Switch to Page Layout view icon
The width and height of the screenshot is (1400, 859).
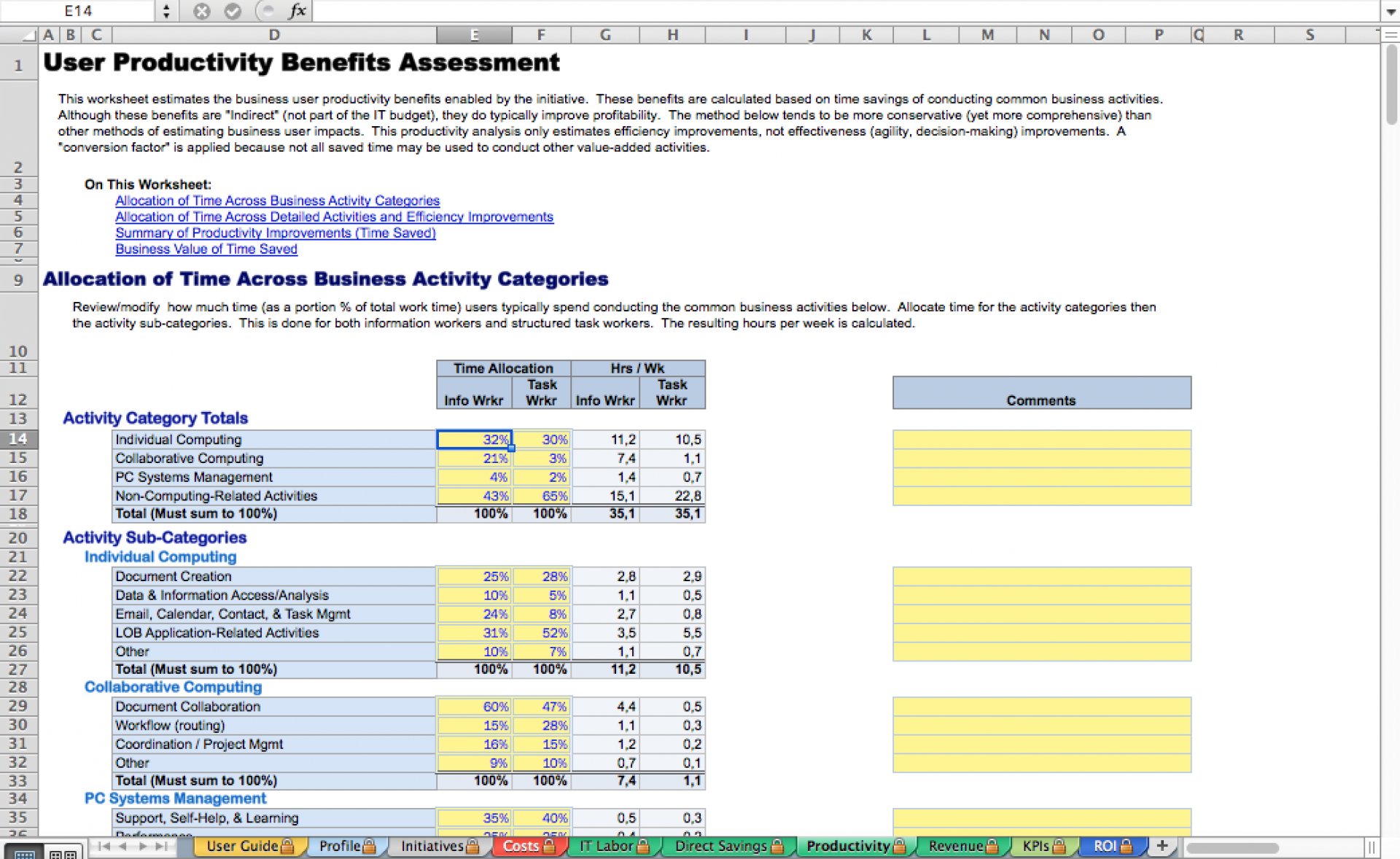[63, 852]
